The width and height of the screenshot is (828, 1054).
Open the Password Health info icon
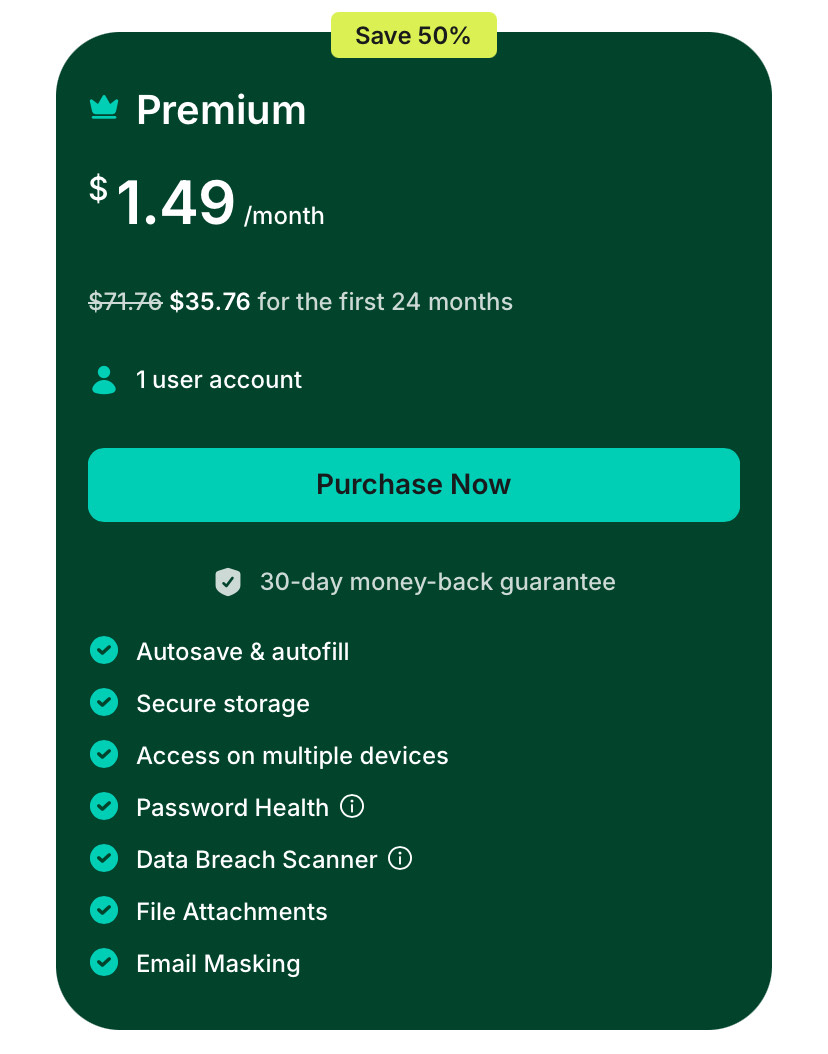tap(352, 806)
